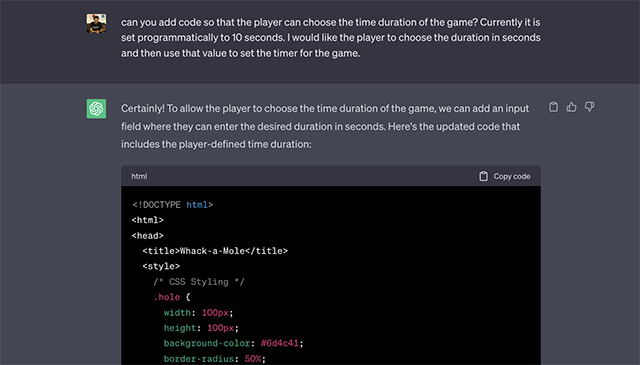Screen dimensions: 640x365
Task: Click the ChatGPT logo avatar
Action: pyautogui.click(x=96, y=109)
